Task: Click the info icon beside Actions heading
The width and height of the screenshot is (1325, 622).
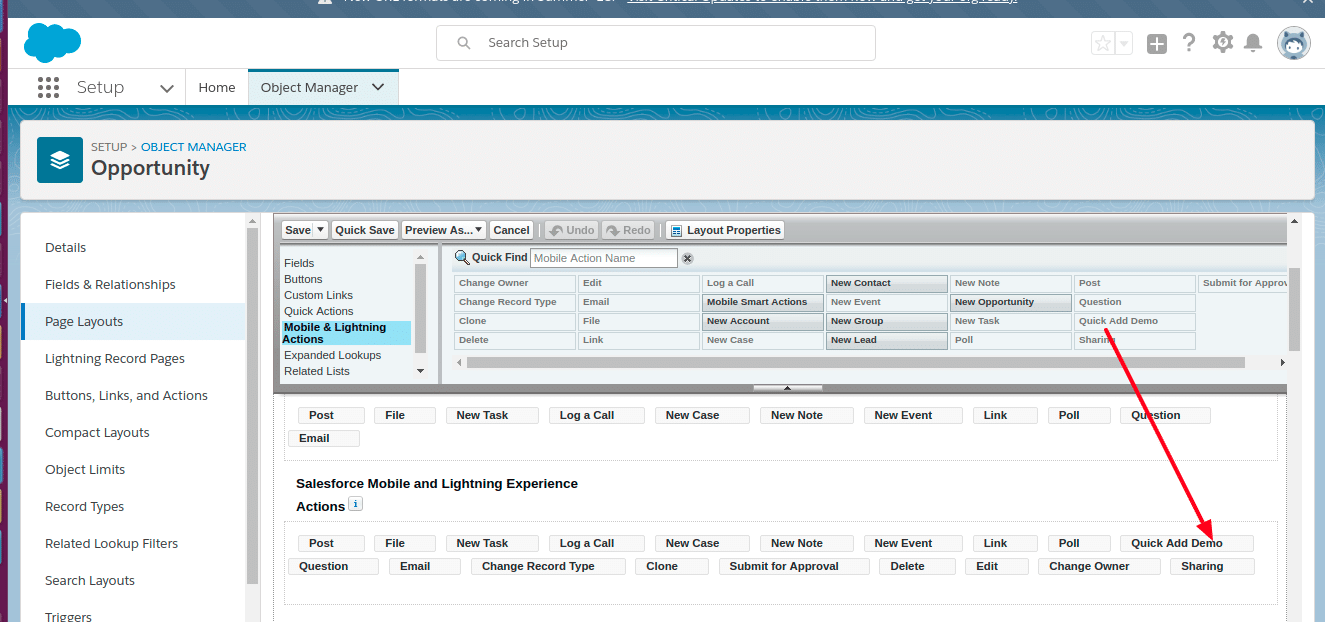Action: (355, 505)
